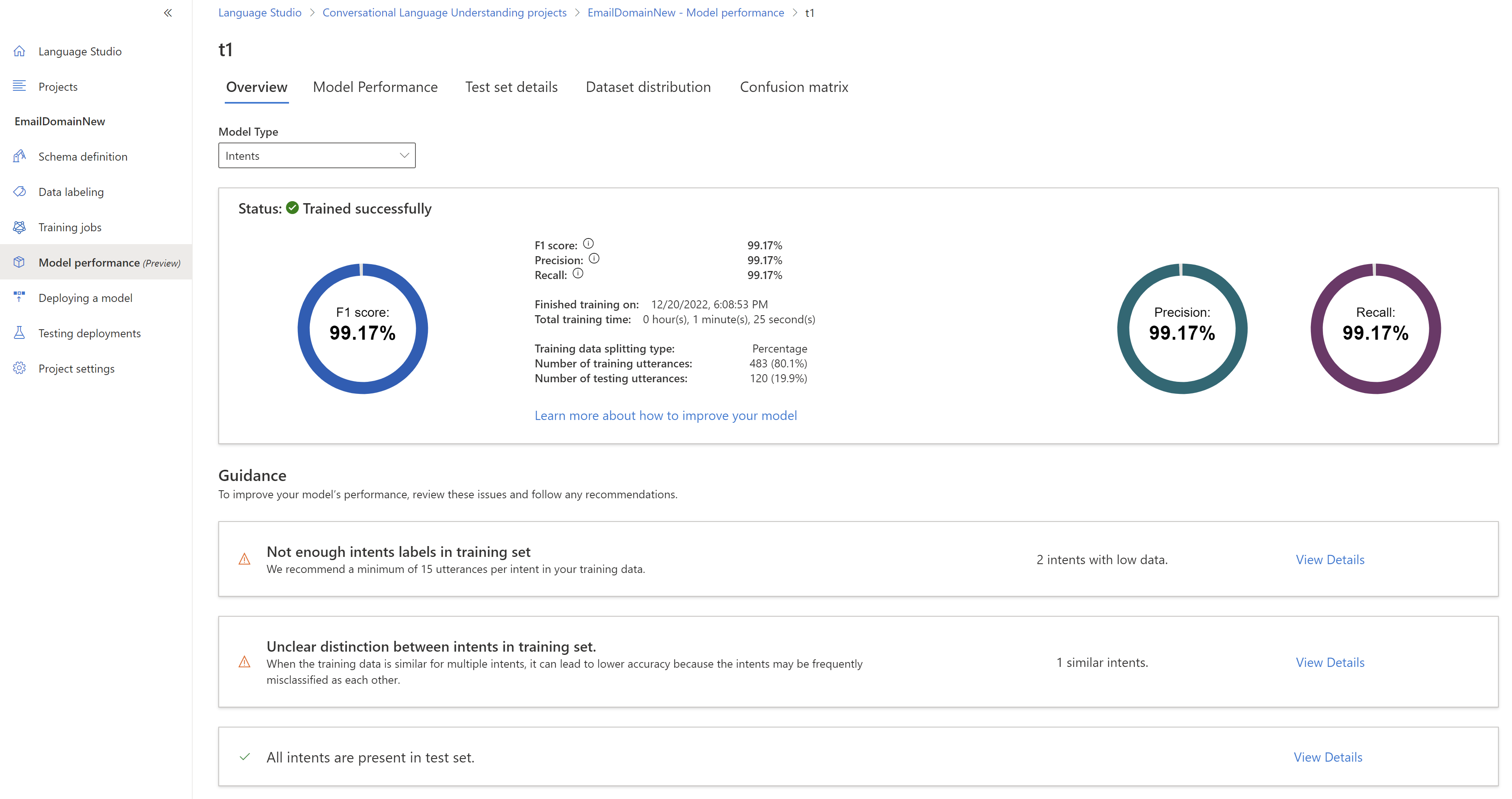Open the Test set details tab

click(511, 87)
